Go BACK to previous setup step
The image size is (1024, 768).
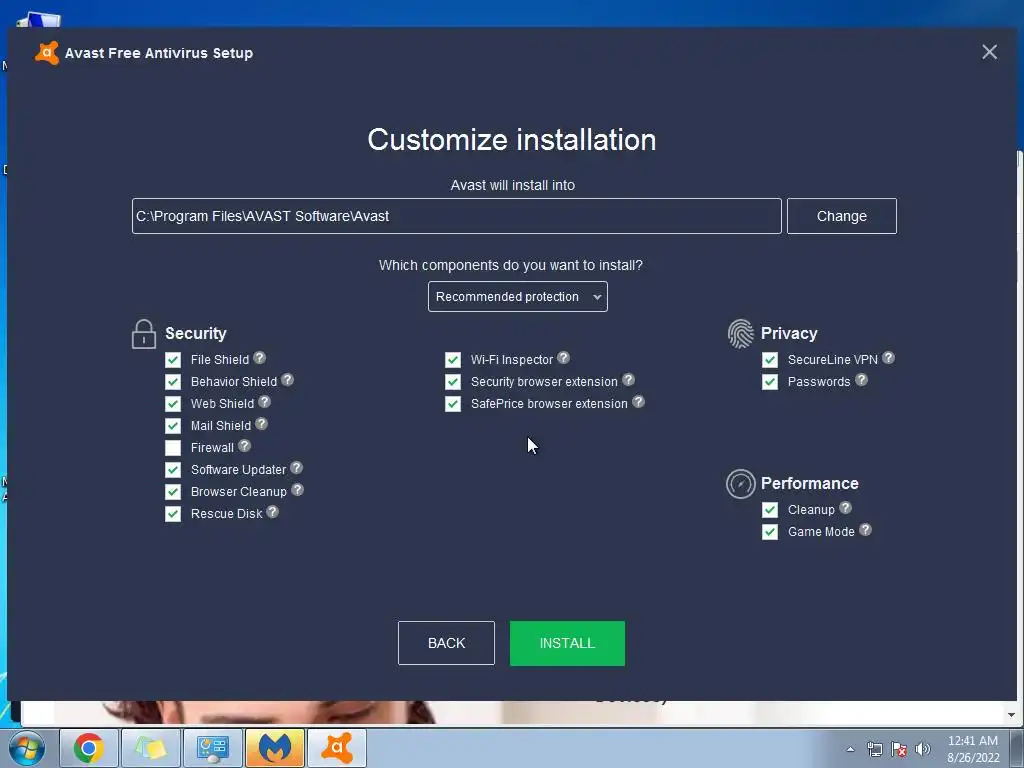click(446, 643)
